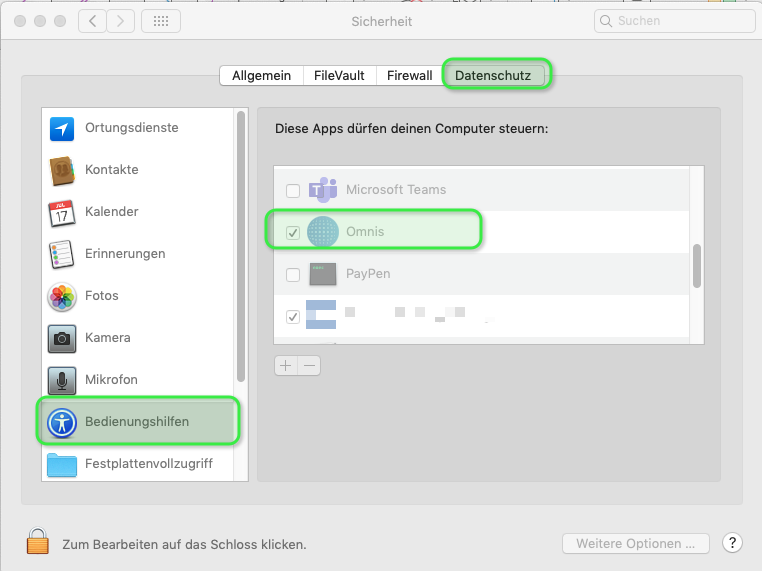Click the Weitere Optionen button
Image resolution: width=762 pixels, height=571 pixels.
pos(635,544)
